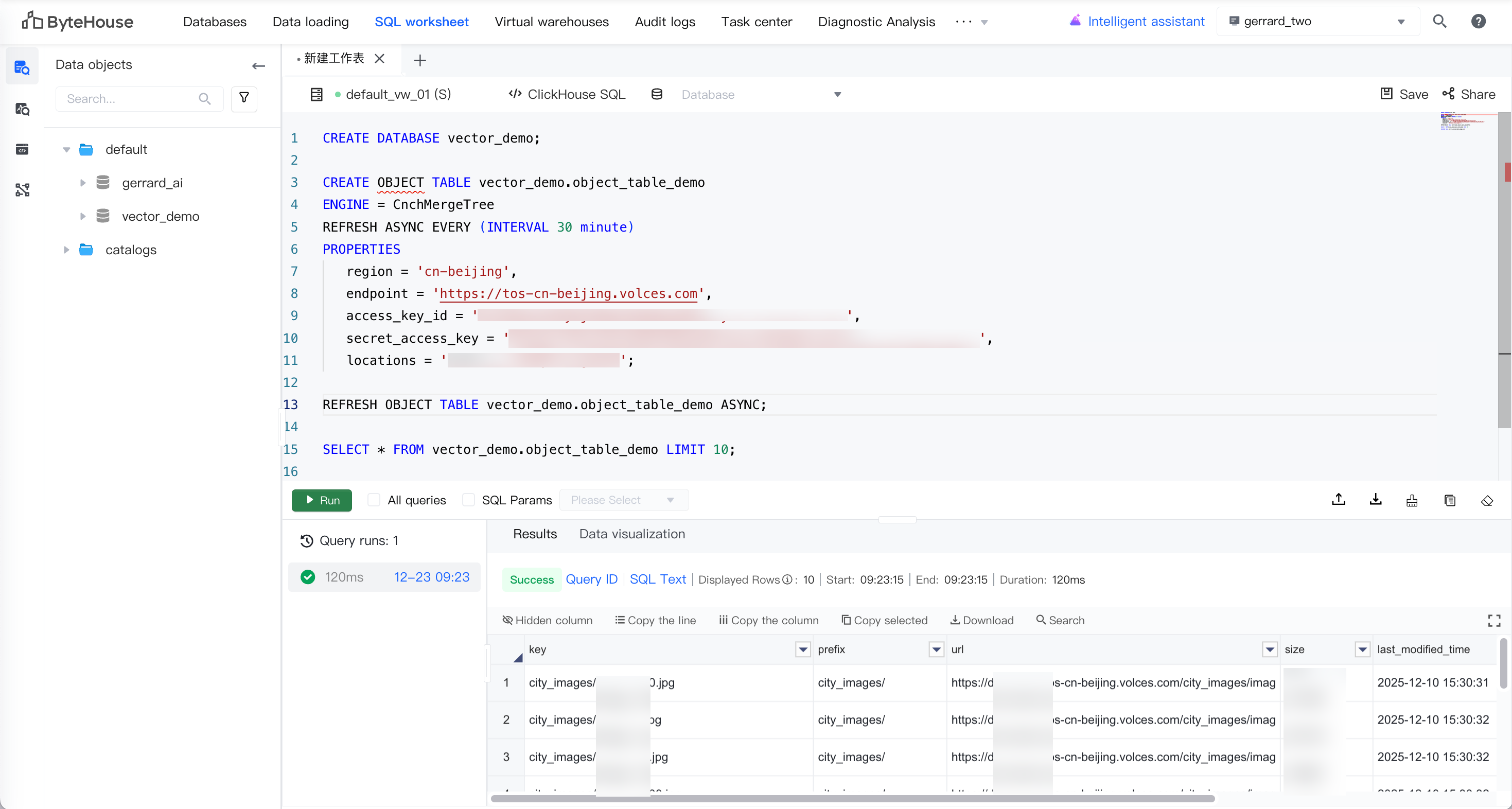Click the Data objects search field
Screen dimensions: 1512x809
pos(130,99)
